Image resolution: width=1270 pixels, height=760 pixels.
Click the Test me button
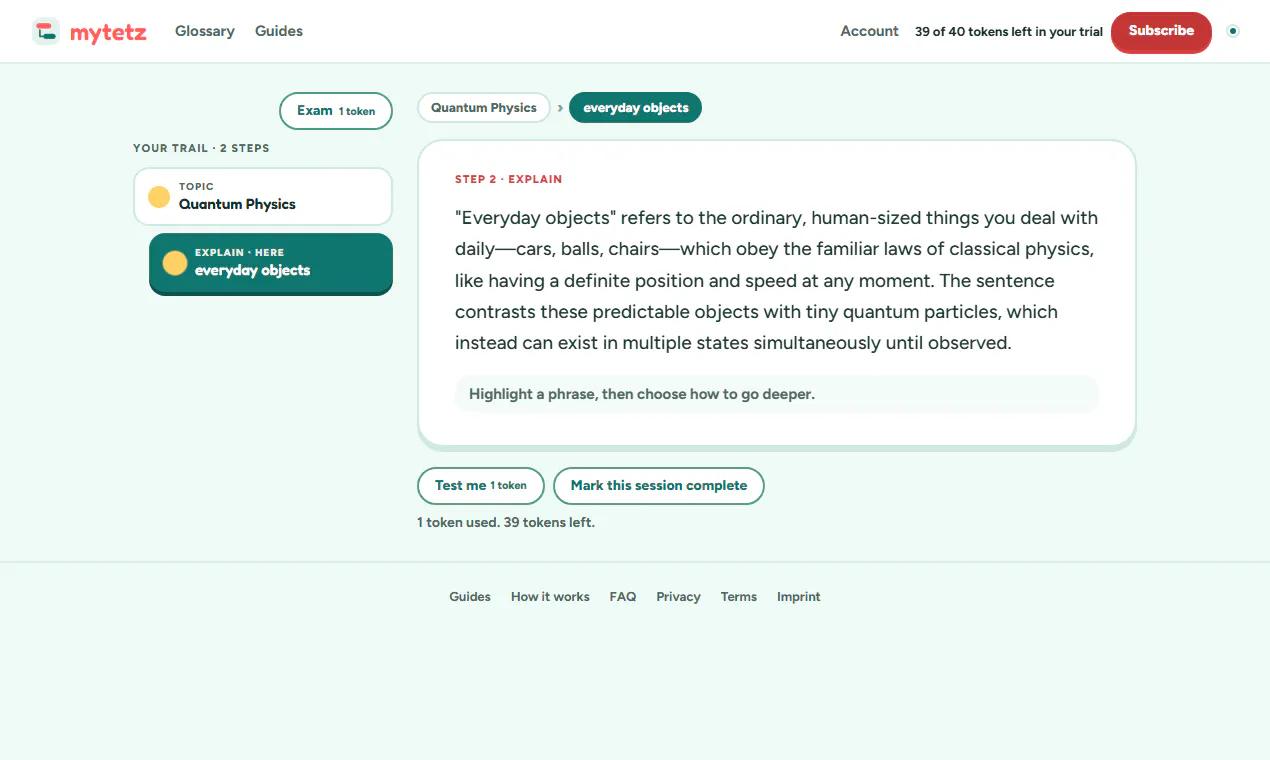[481, 485]
